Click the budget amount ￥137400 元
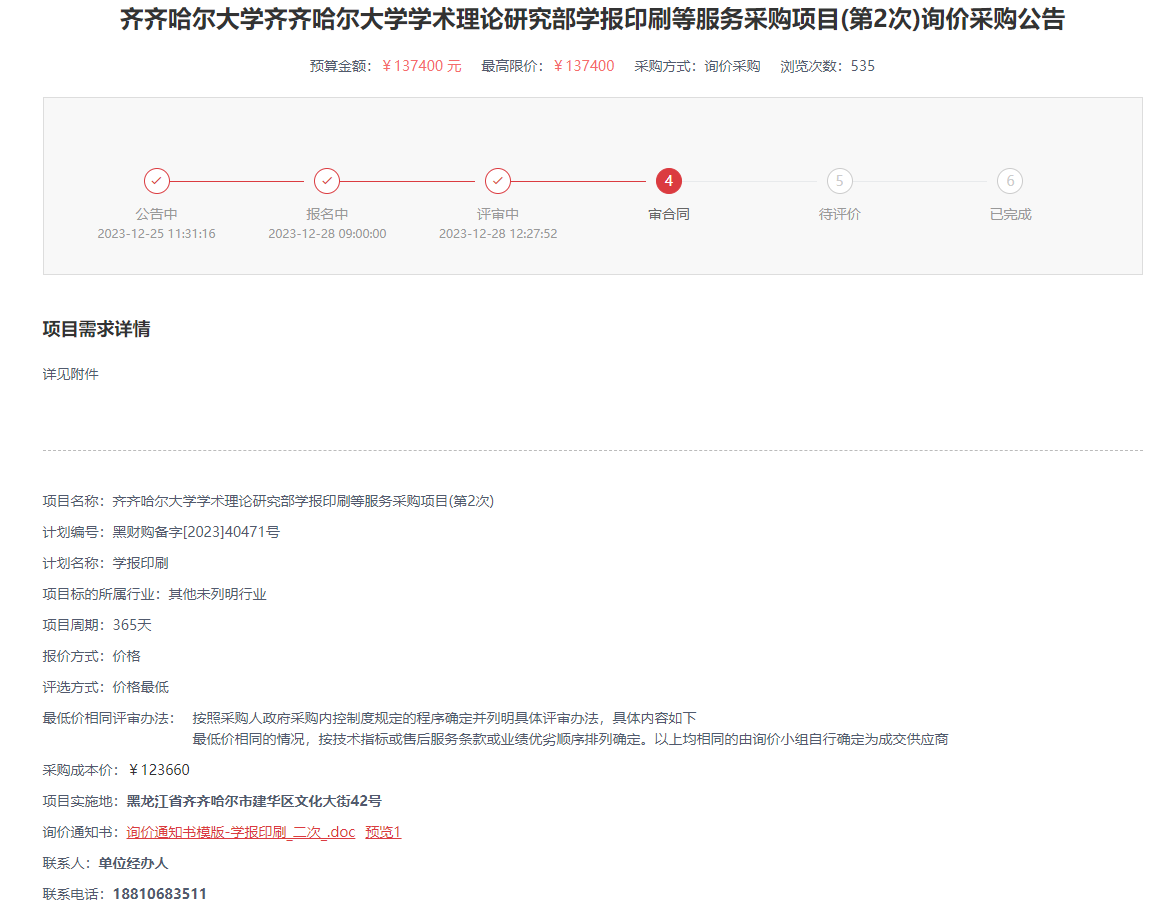Screen dimensions: 1168x909 pos(421,66)
